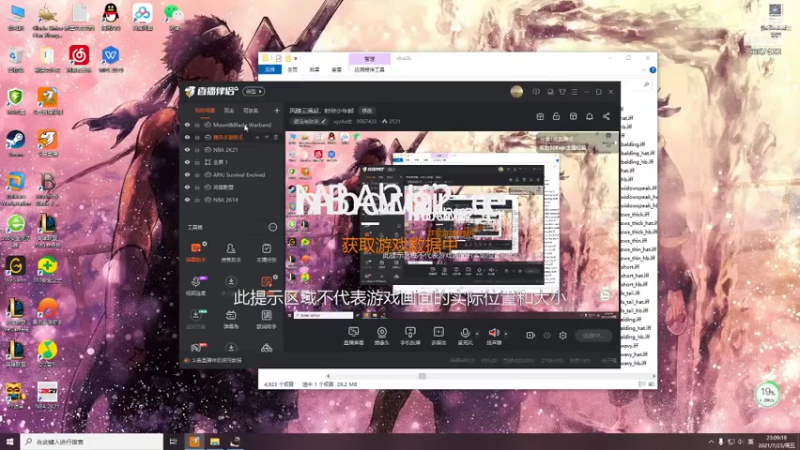Collapse the toolbox section with minus circle

pyautogui.click(x=273, y=227)
